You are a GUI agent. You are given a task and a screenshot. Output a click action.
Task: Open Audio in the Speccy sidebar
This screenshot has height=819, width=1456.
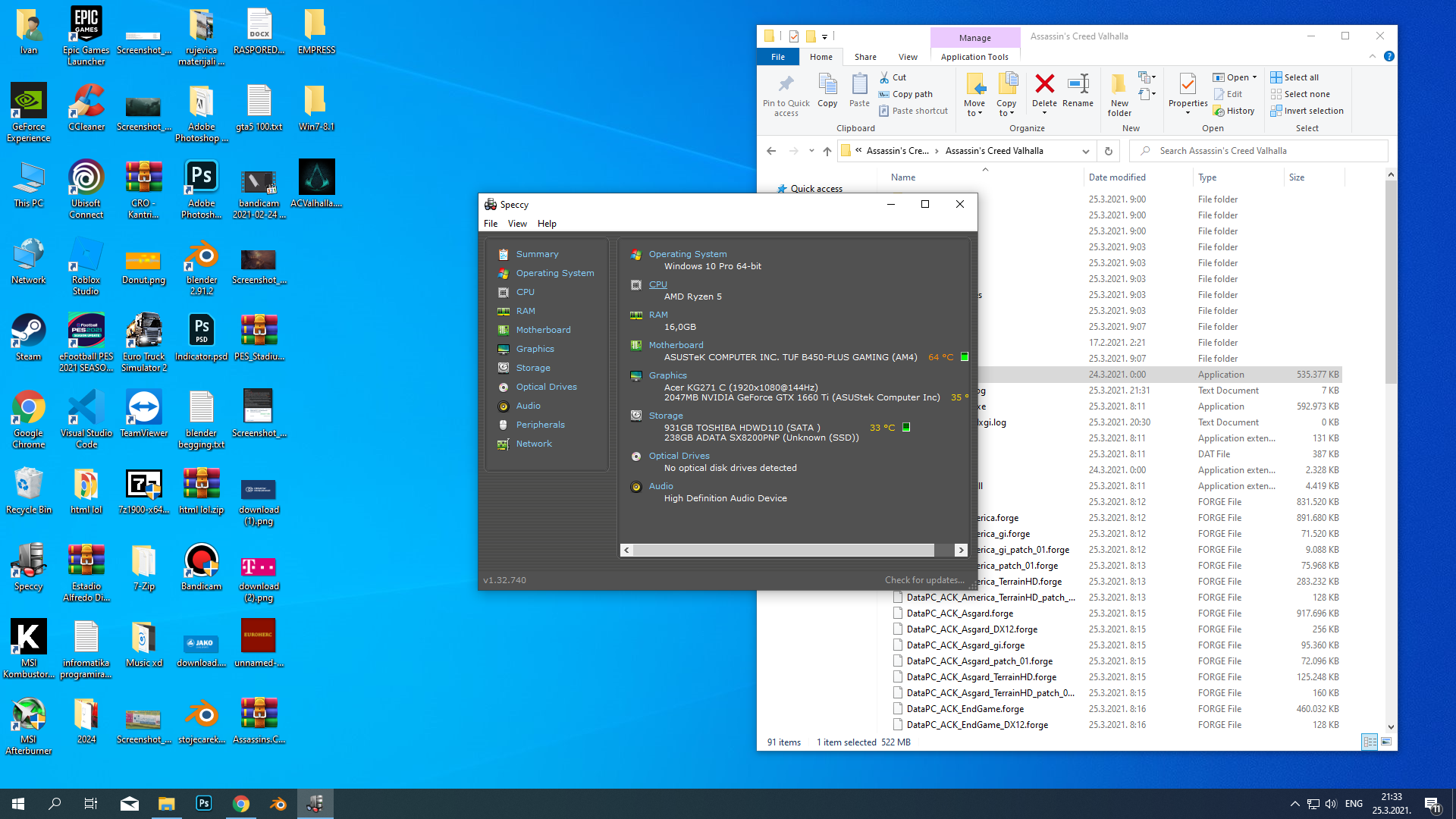[x=528, y=406]
